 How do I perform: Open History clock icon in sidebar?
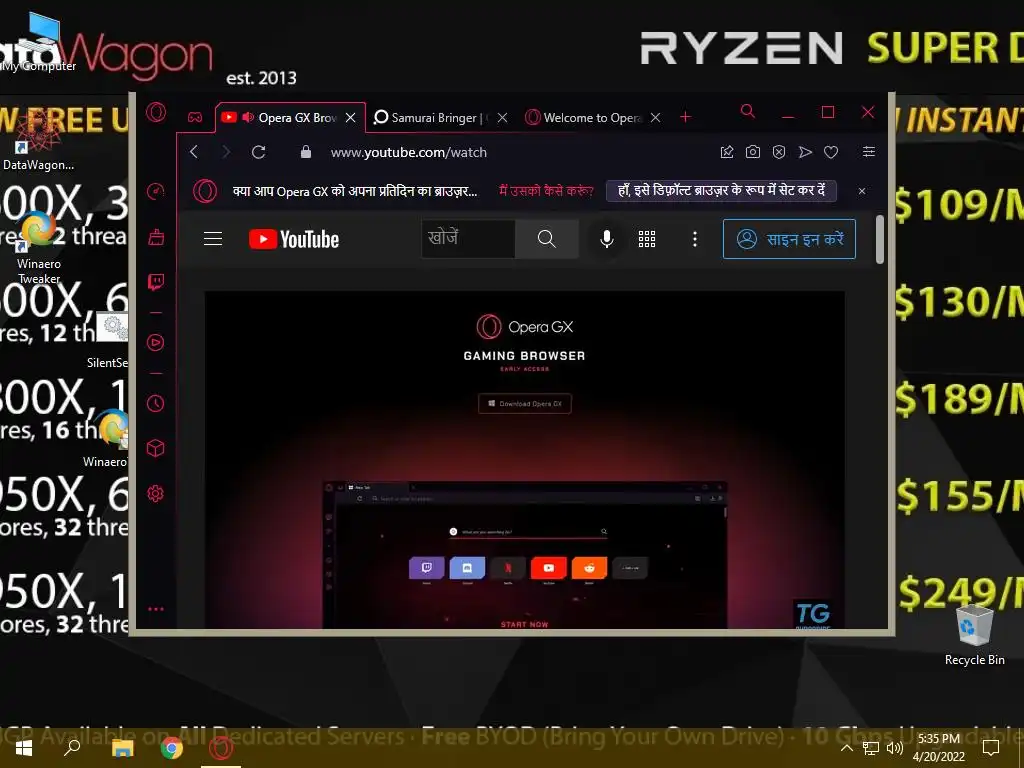[x=155, y=403]
